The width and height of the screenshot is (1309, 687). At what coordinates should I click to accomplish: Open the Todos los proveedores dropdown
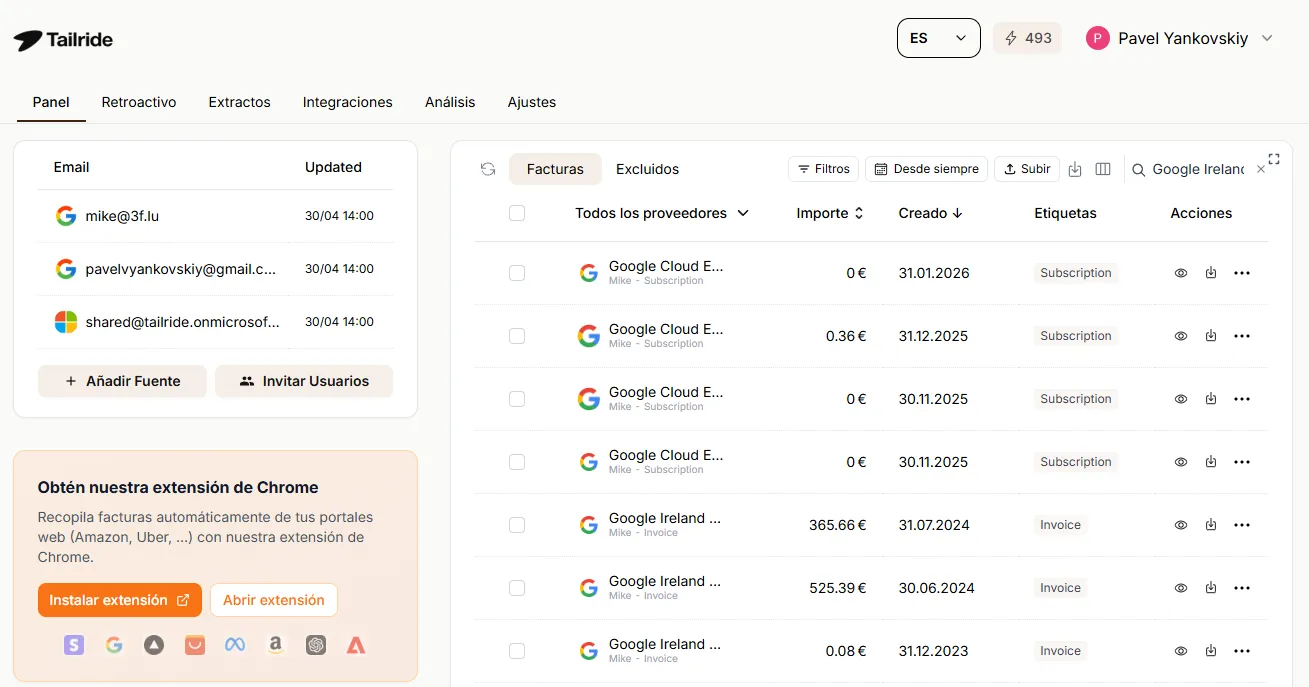tap(662, 213)
